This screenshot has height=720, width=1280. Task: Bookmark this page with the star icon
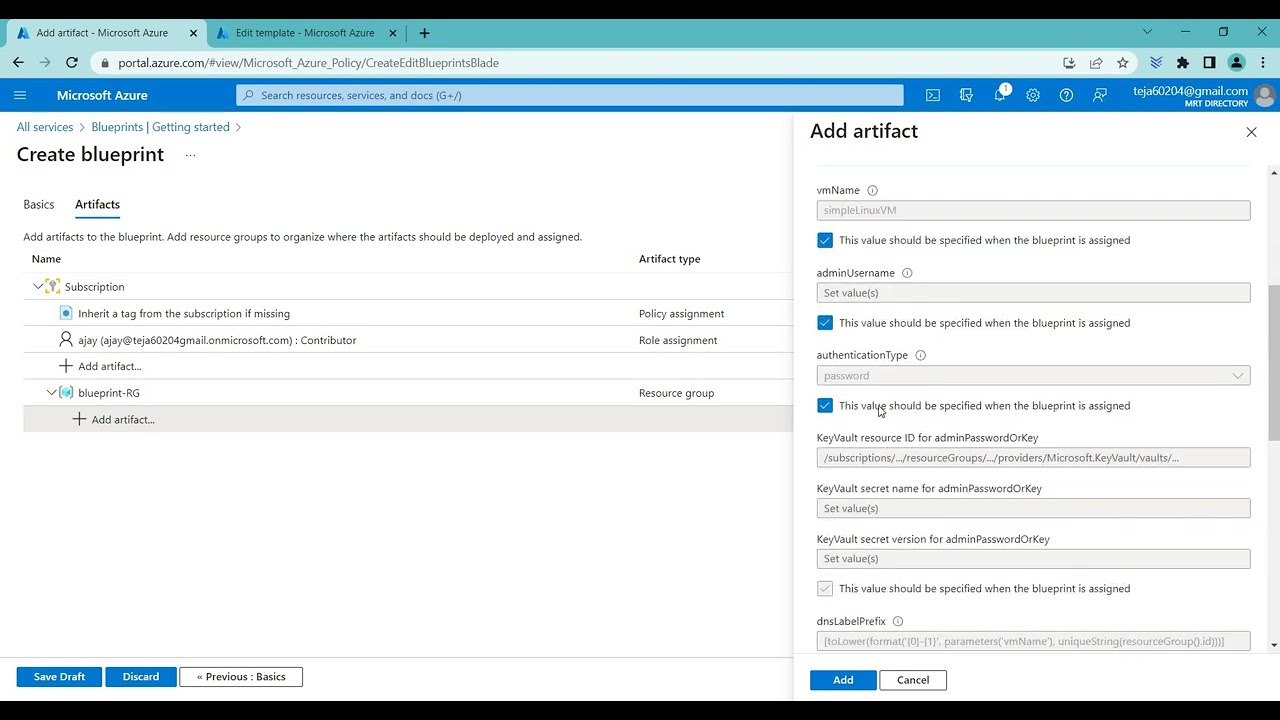(1123, 62)
